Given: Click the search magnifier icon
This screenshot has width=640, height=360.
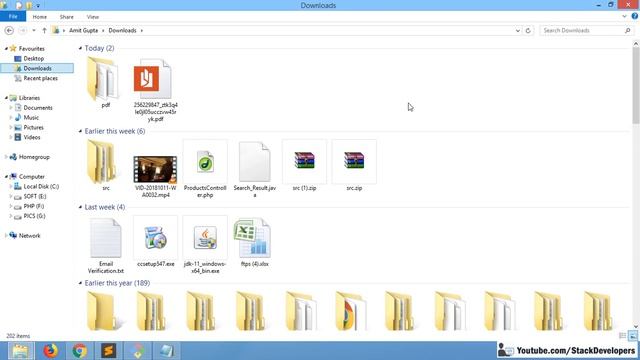Looking at the screenshot, I should [628, 31].
